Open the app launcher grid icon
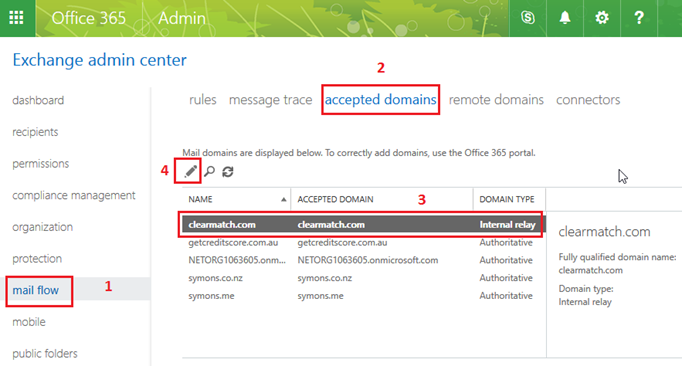Image resolution: width=682 pixels, height=366 pixels. click(x=17, y=18)
